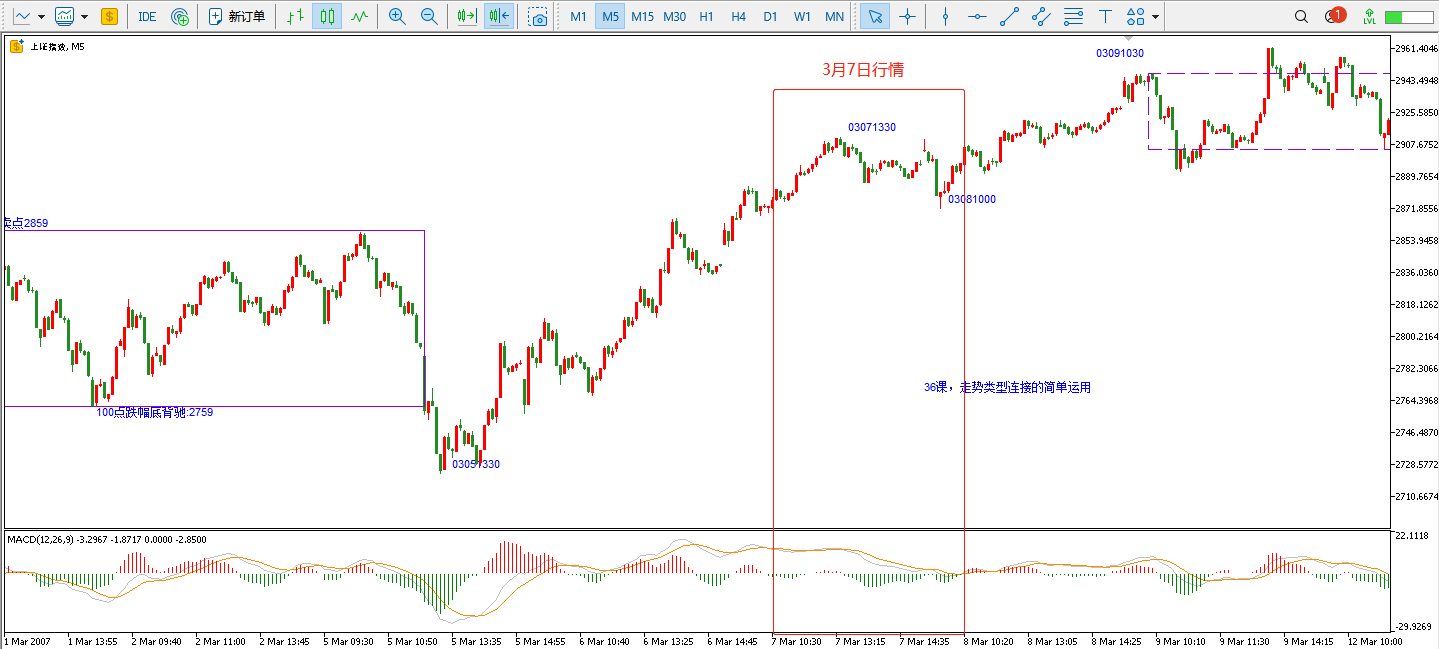Switch to the H1 timeframe
This screenshot has height=649, width=1439.
[706, 16]
